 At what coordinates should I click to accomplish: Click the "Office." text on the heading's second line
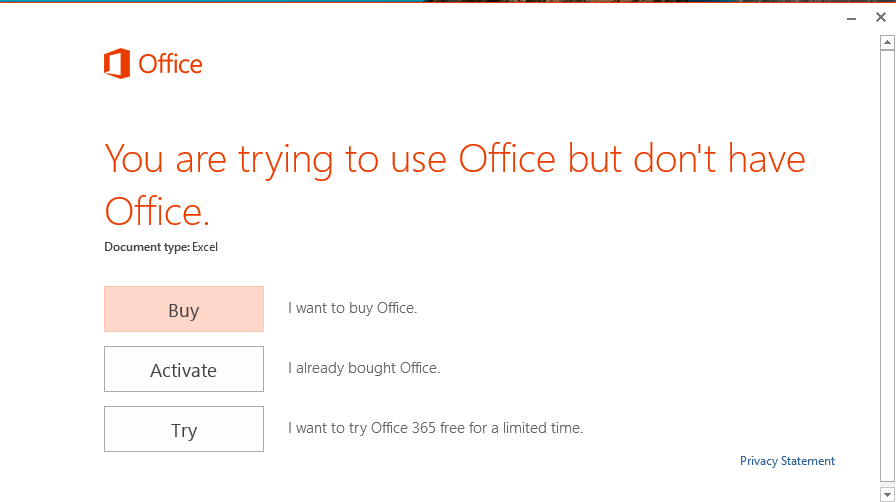click(157, 211)
